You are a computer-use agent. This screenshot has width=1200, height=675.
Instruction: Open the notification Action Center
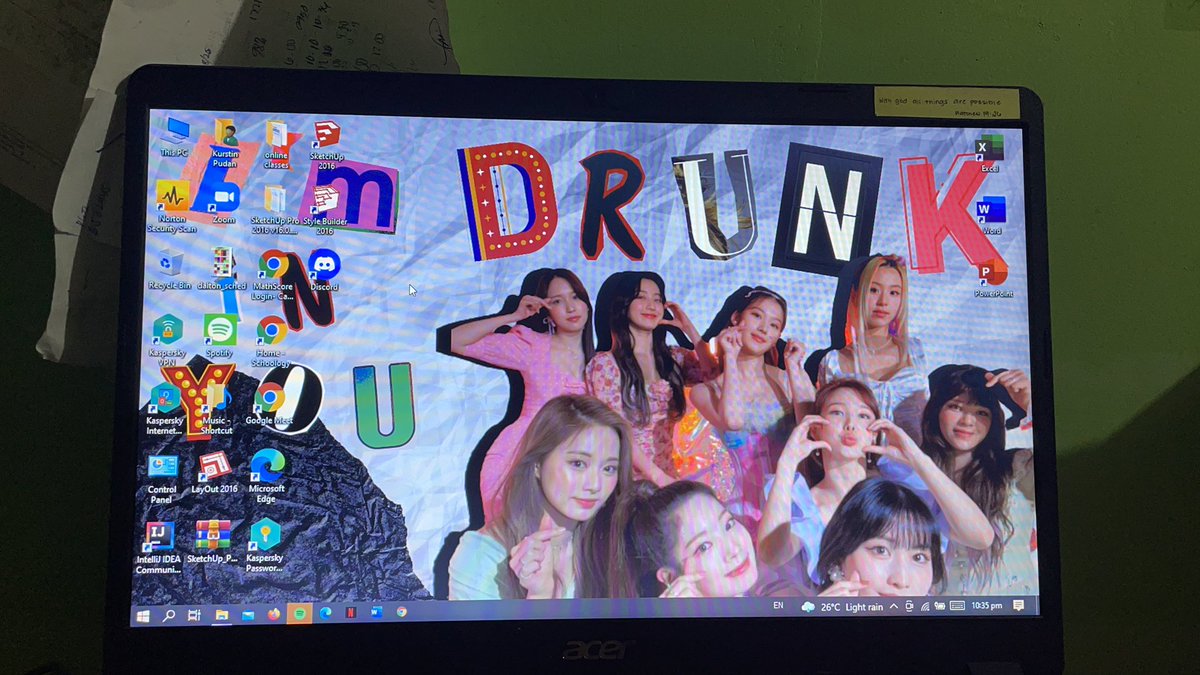1019,606
